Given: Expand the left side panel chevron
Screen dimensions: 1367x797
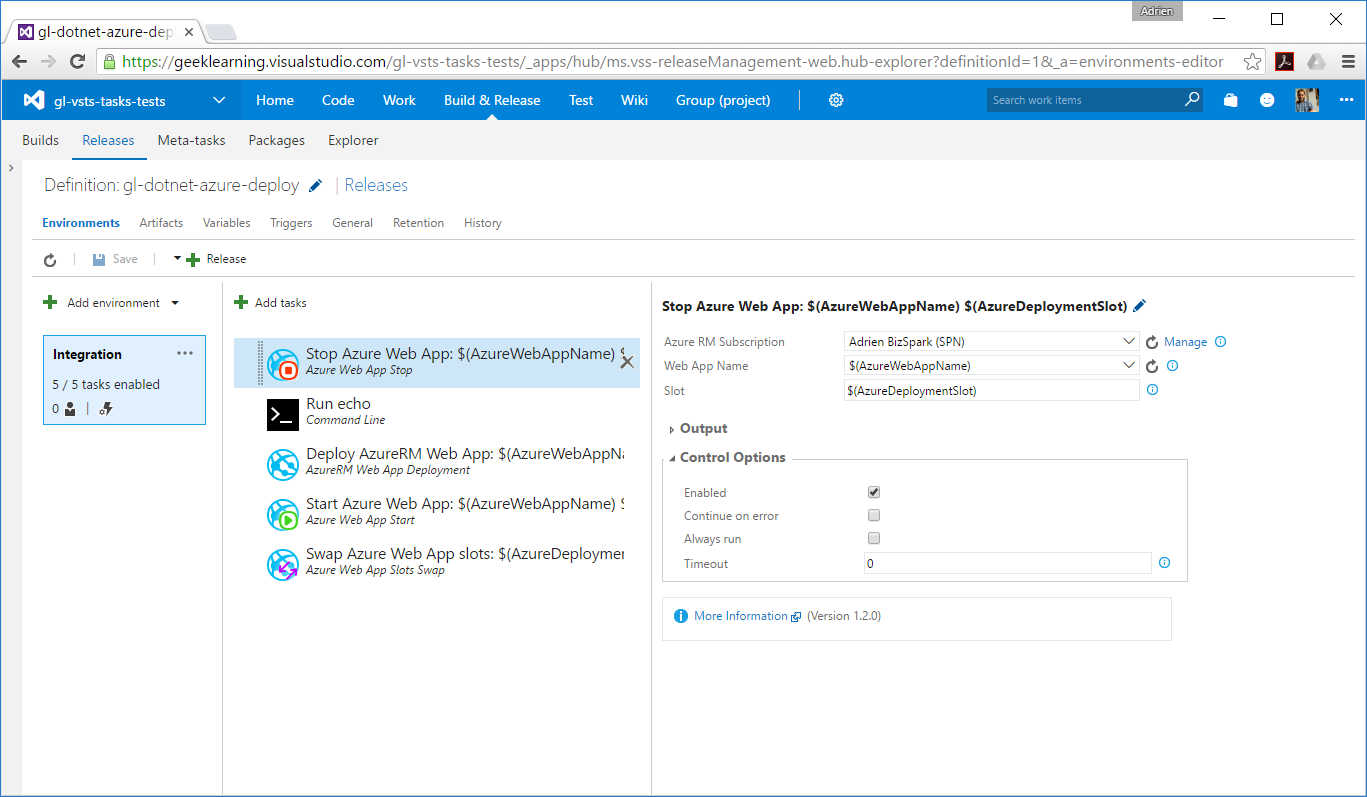Looking at the screenshot, I should [11, 168].
